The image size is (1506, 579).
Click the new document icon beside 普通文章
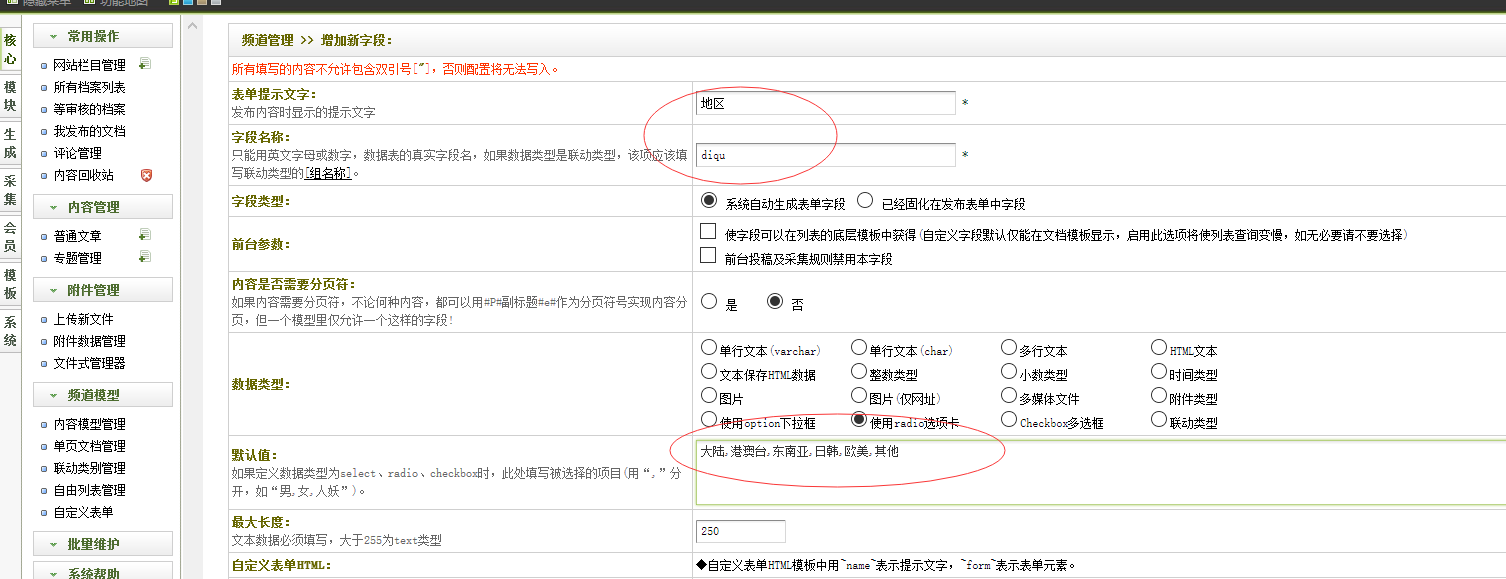145,235
